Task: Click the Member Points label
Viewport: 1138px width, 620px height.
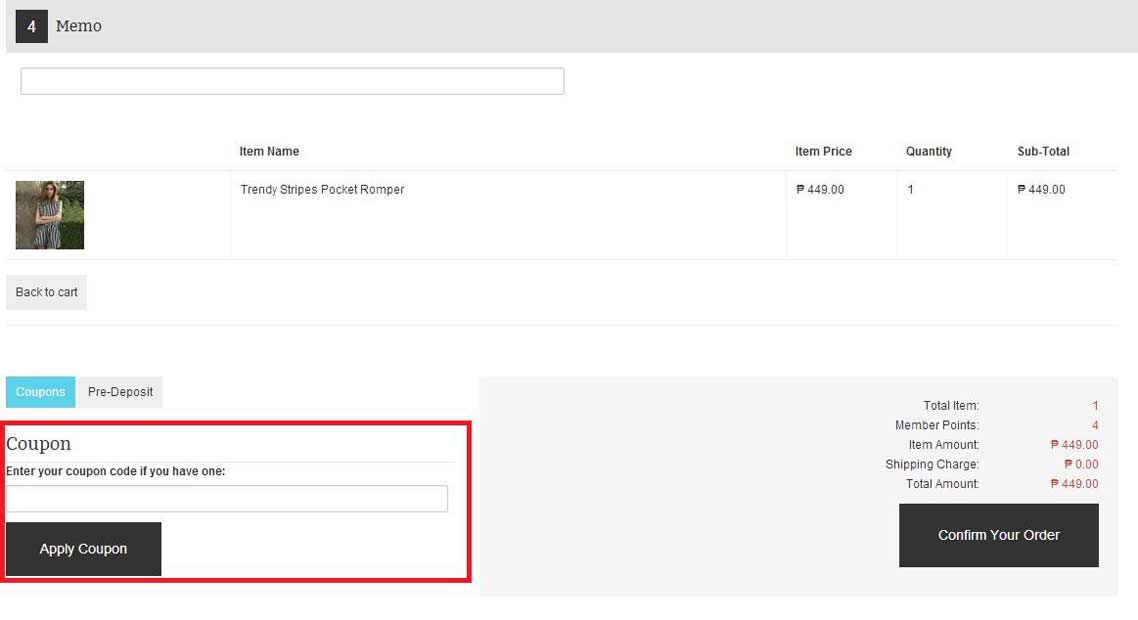Action: coord(936,425)
